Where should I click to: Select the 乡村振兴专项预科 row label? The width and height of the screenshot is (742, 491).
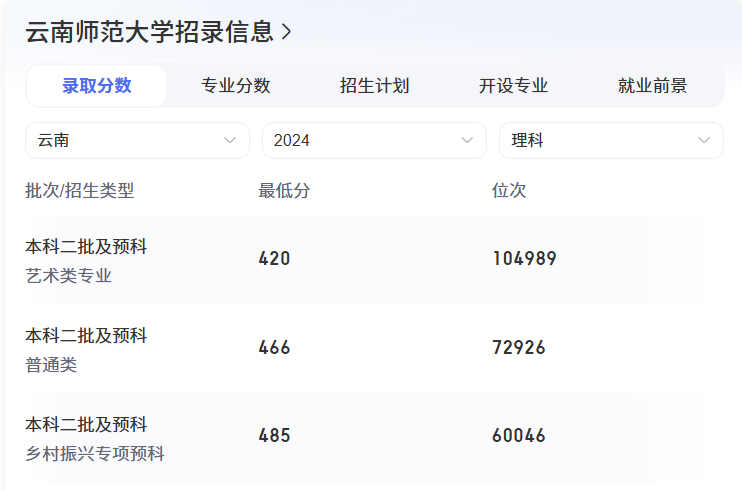(x=95, y=454)
